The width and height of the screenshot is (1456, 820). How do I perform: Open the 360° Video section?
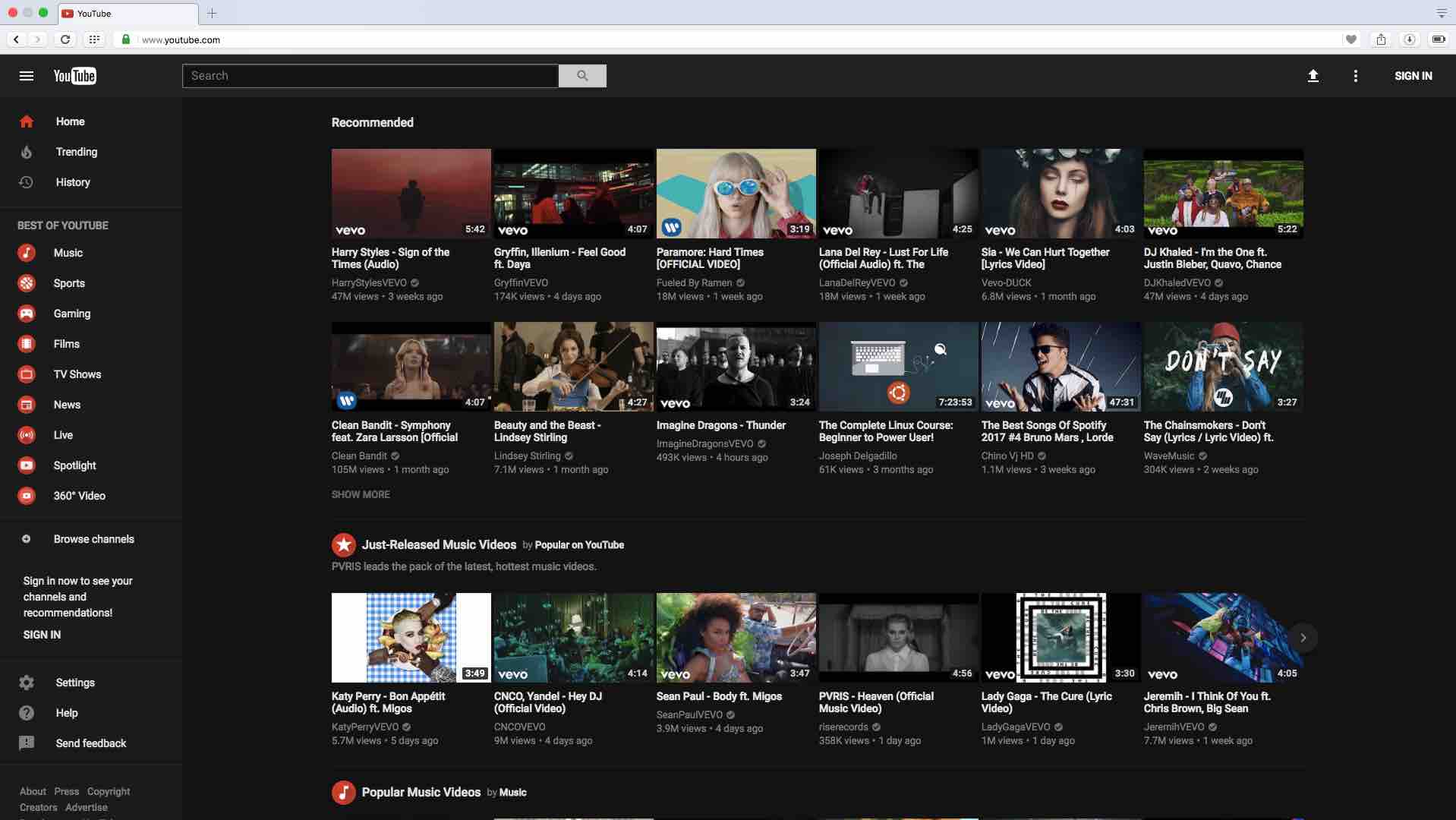pos(79,495)
